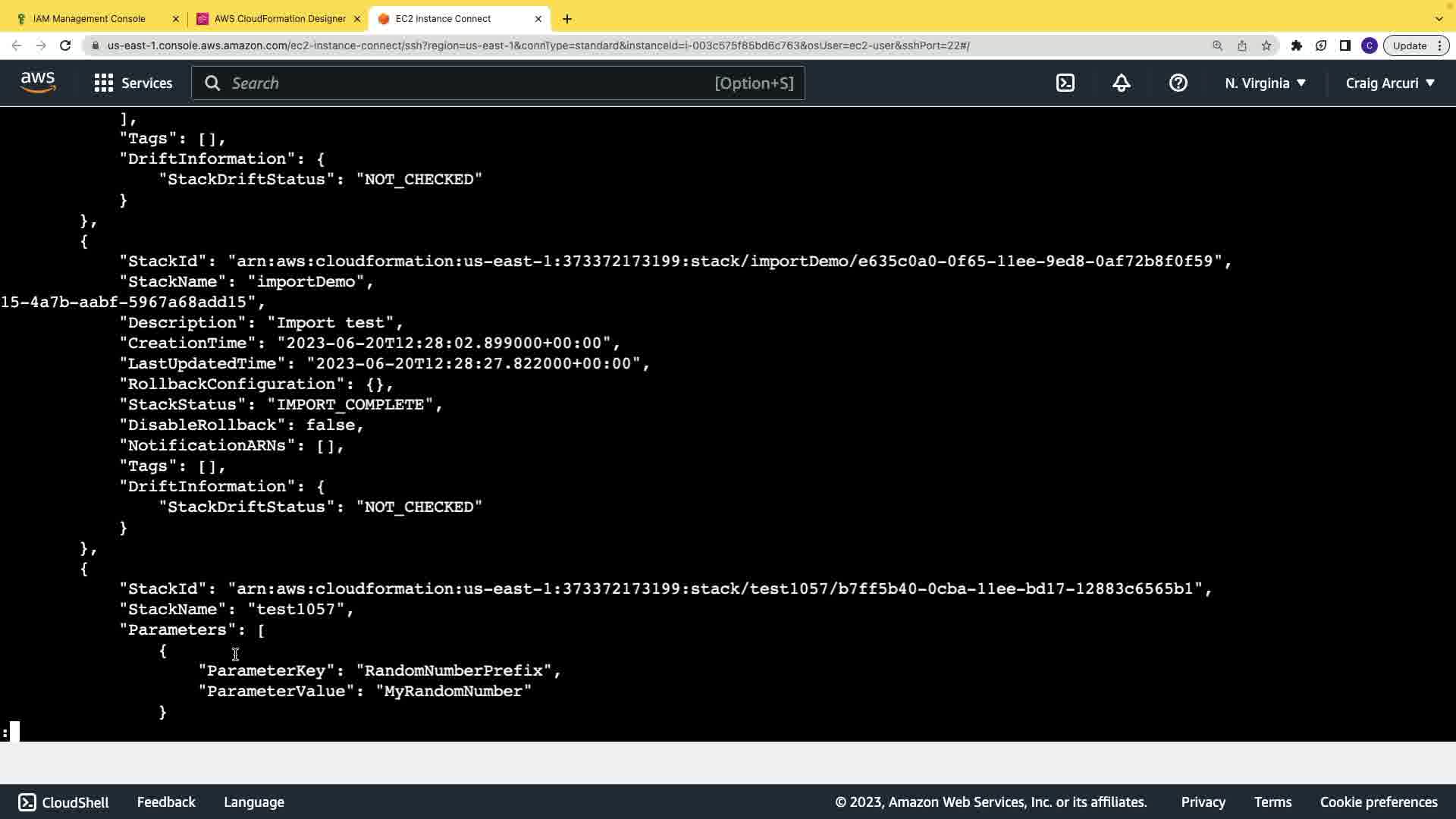
Task: Click the browser share icon
Action: (1242, 45)
